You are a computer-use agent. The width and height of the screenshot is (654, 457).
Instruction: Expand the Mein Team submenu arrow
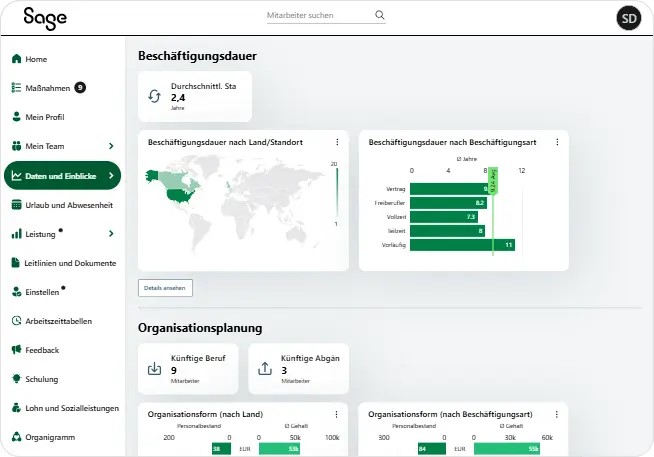[111, 146]
